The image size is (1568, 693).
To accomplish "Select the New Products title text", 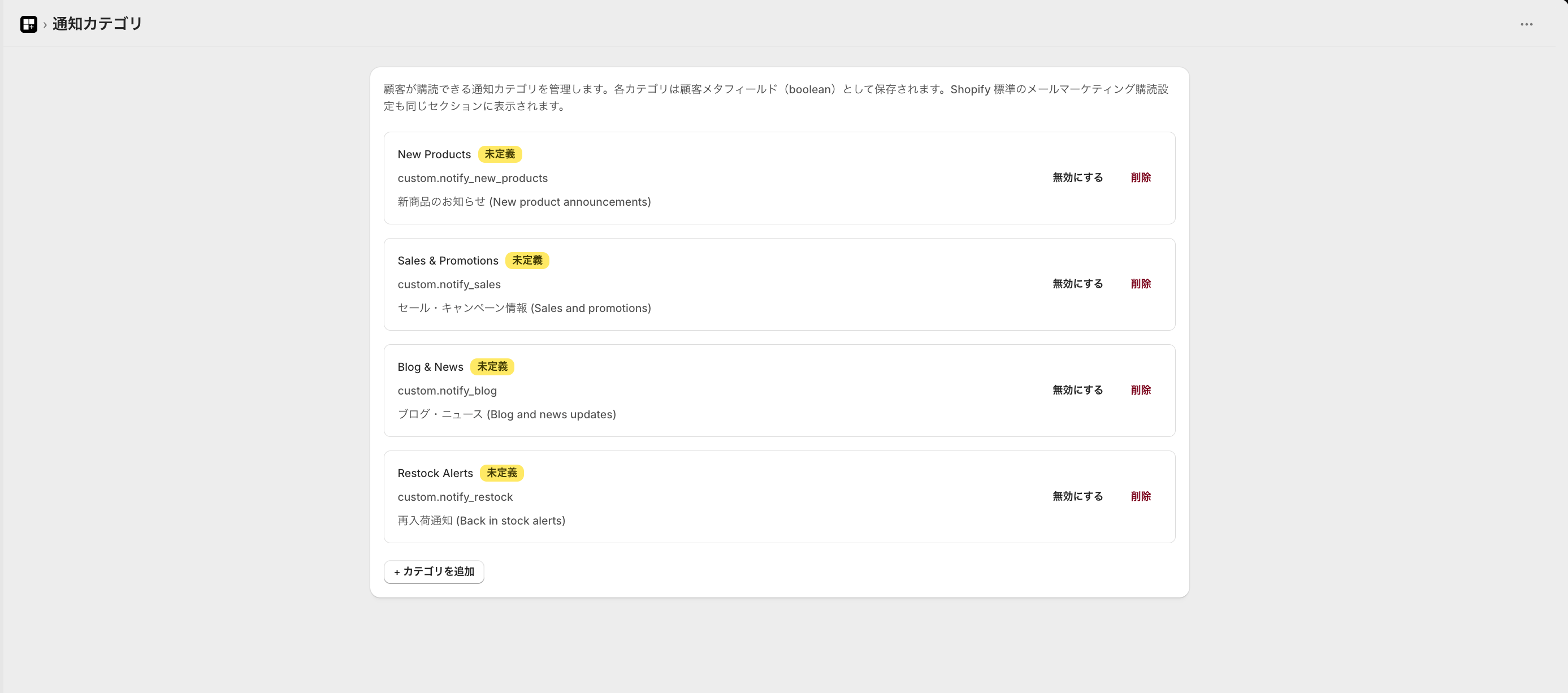I will pos(434,155).
